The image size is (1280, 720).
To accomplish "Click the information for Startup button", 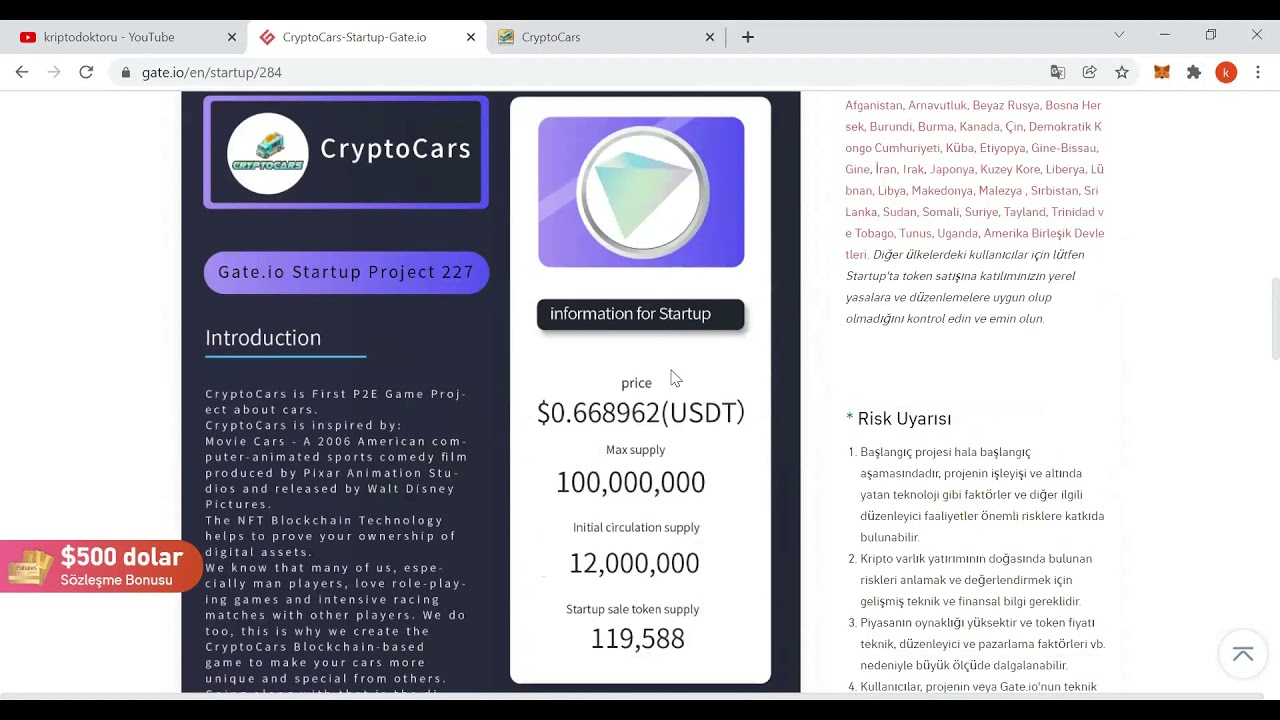I will point(640,314).
